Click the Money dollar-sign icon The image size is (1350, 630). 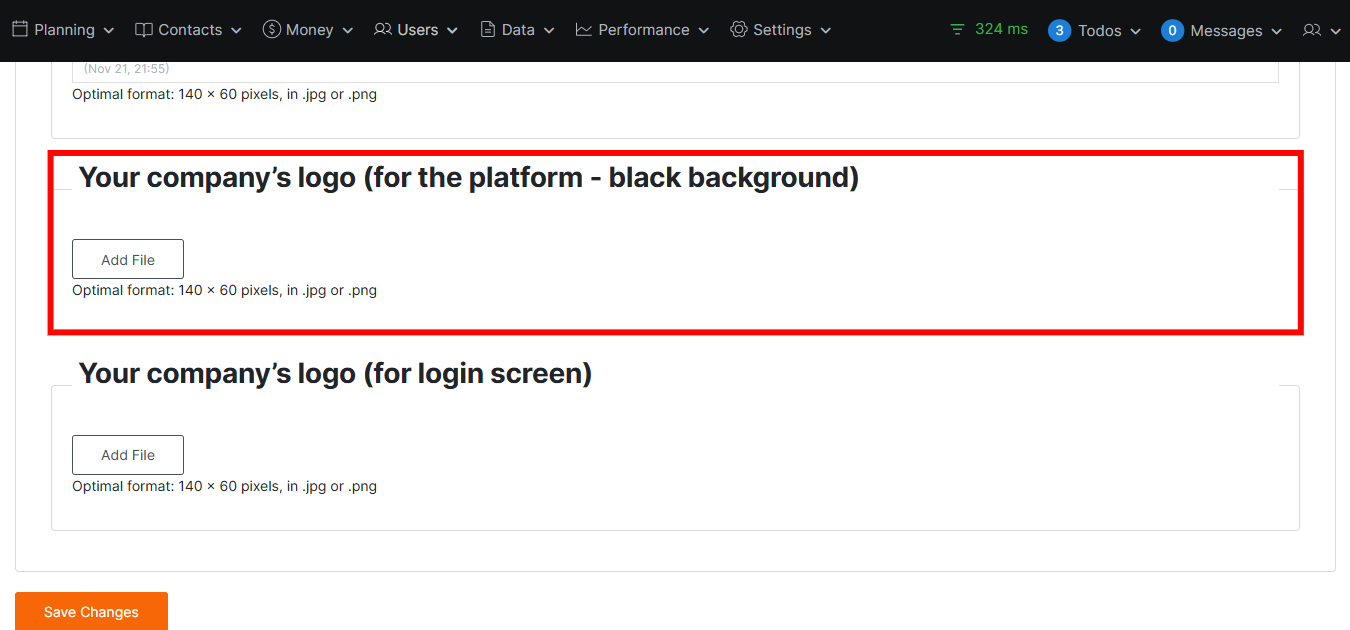point(272,30)
